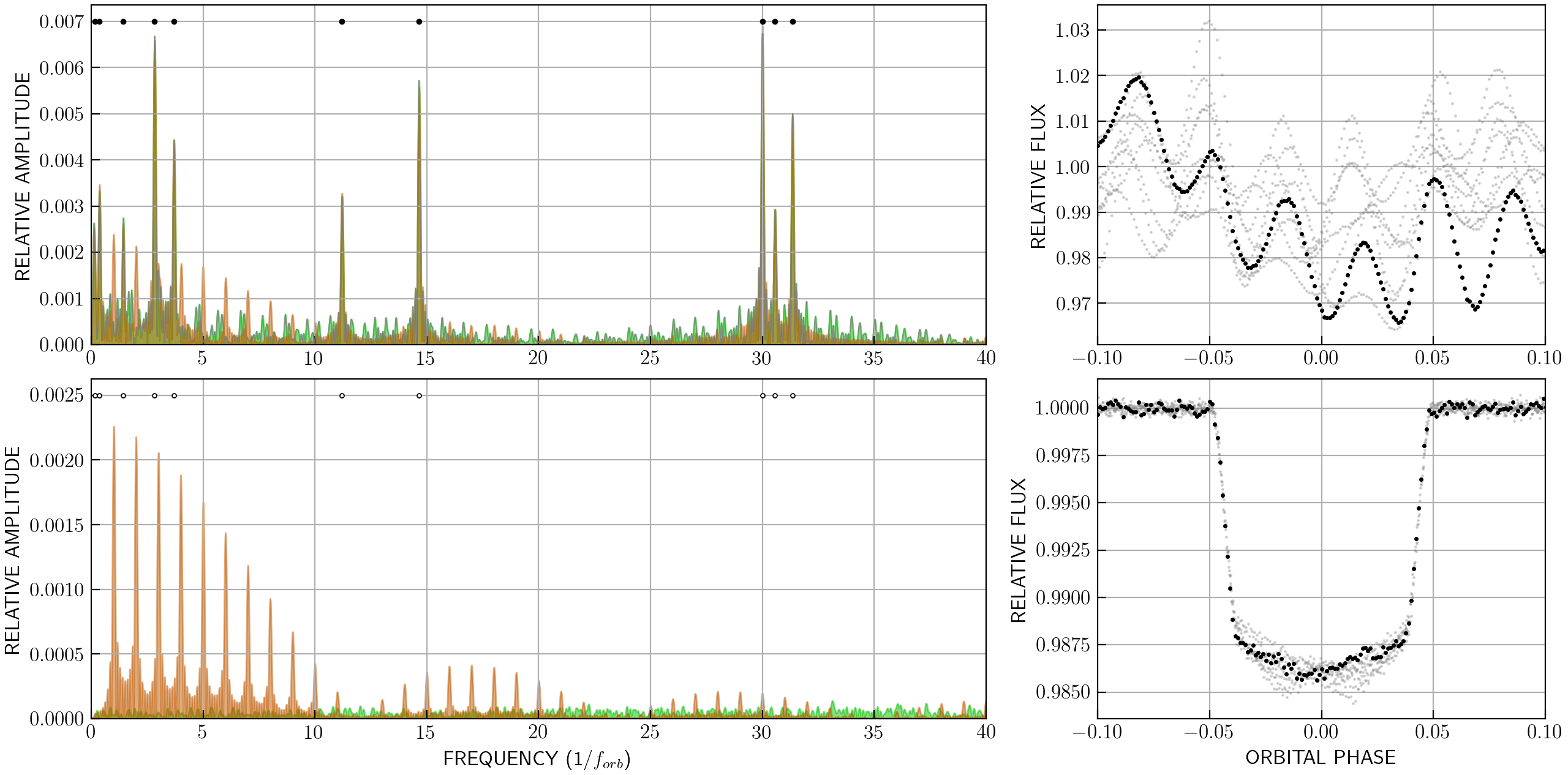1568x775 pixels.
Task: Click the 0.9850 flux tick label
Action: click(x=1063, y=692)
